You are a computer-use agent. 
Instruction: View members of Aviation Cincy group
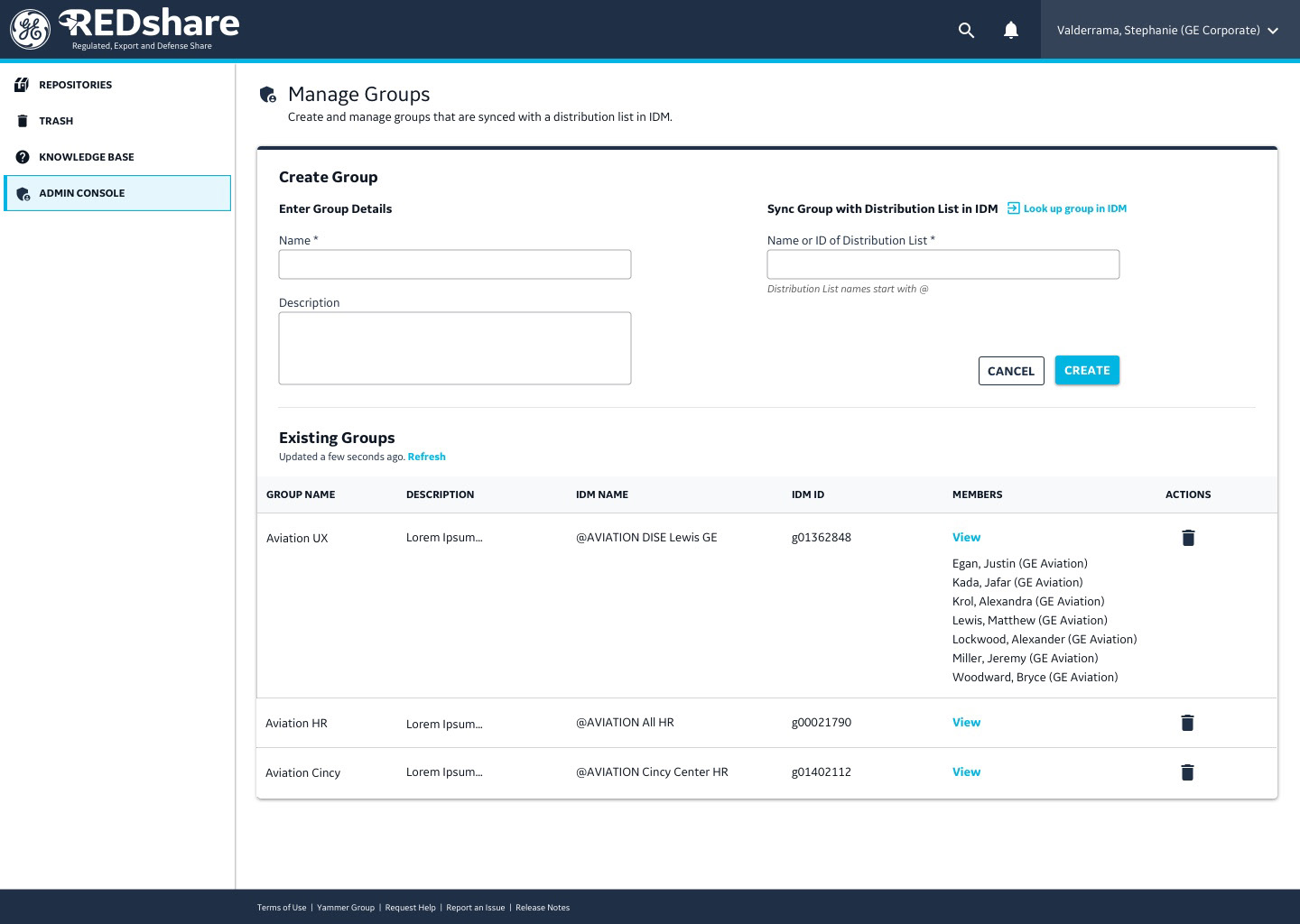coord(966,772)
